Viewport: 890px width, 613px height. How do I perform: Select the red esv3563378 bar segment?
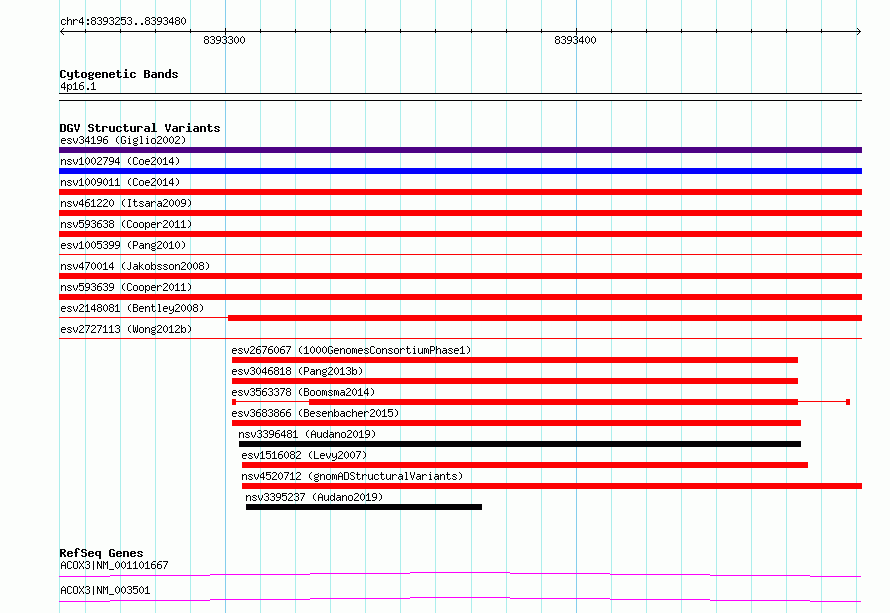(x=553, y=402)
